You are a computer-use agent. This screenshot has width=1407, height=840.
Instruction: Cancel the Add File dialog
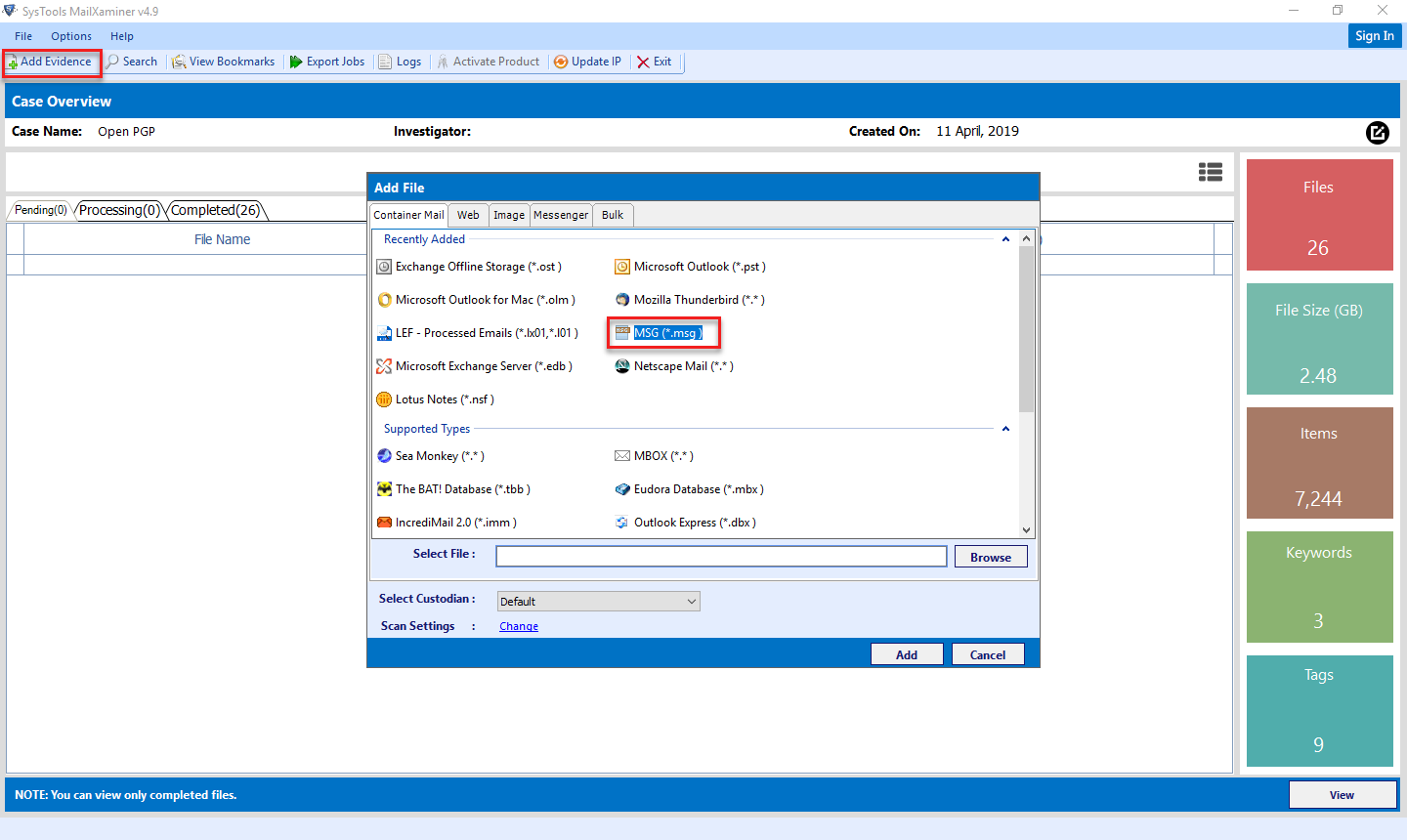click(988, 654)
